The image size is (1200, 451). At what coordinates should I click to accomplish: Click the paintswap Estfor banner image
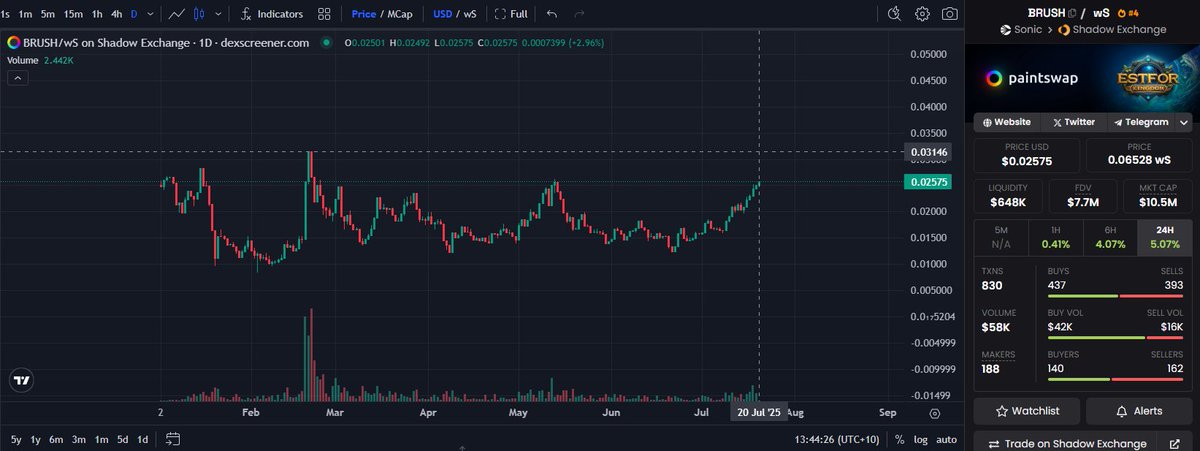[x=1083, y=78]
